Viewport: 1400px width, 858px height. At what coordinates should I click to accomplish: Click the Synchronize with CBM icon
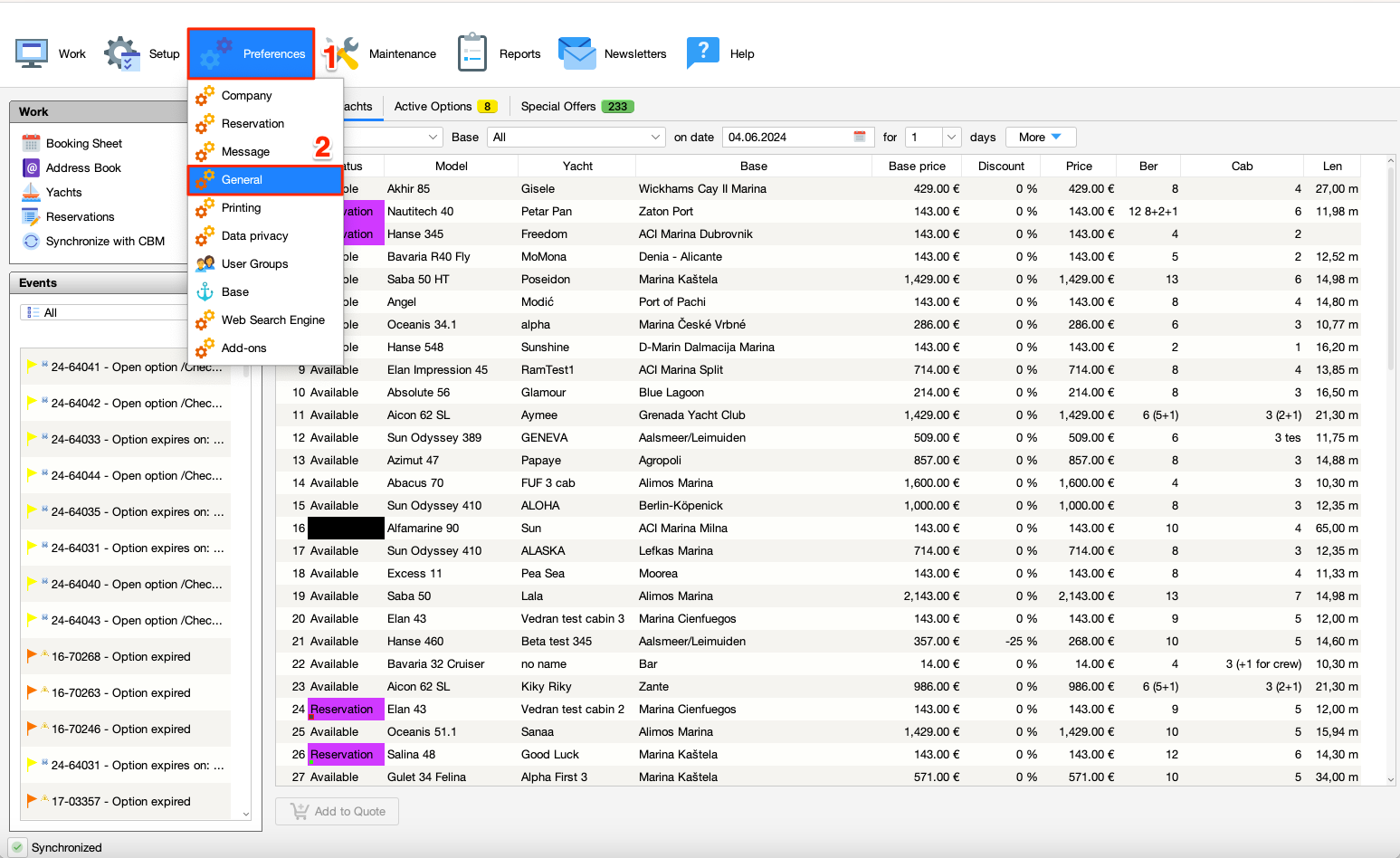32,241
